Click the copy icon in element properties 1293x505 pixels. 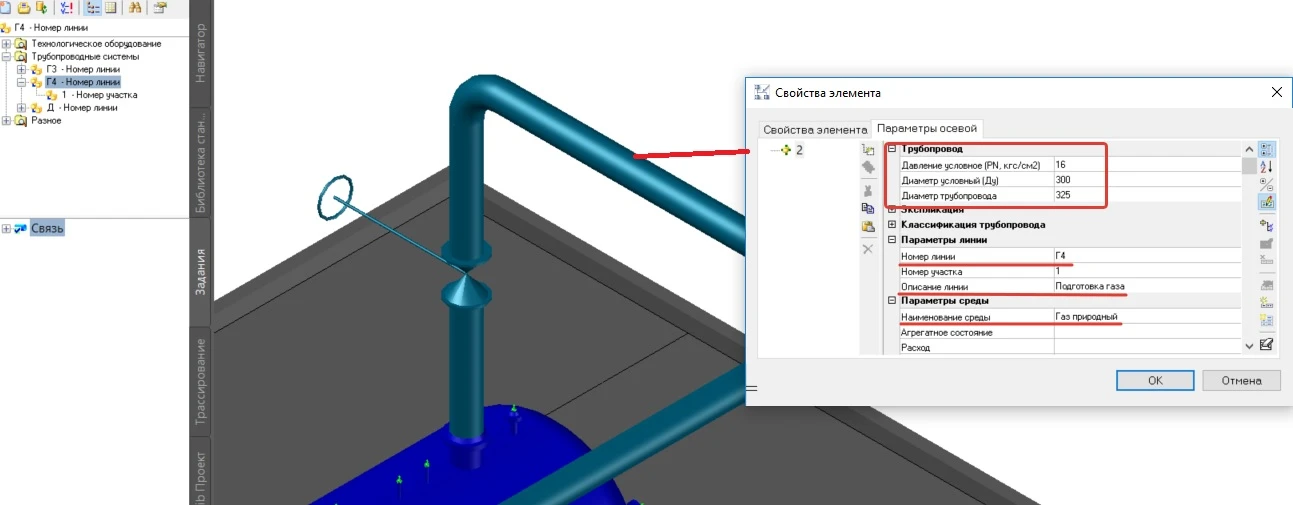click(868, 208)
